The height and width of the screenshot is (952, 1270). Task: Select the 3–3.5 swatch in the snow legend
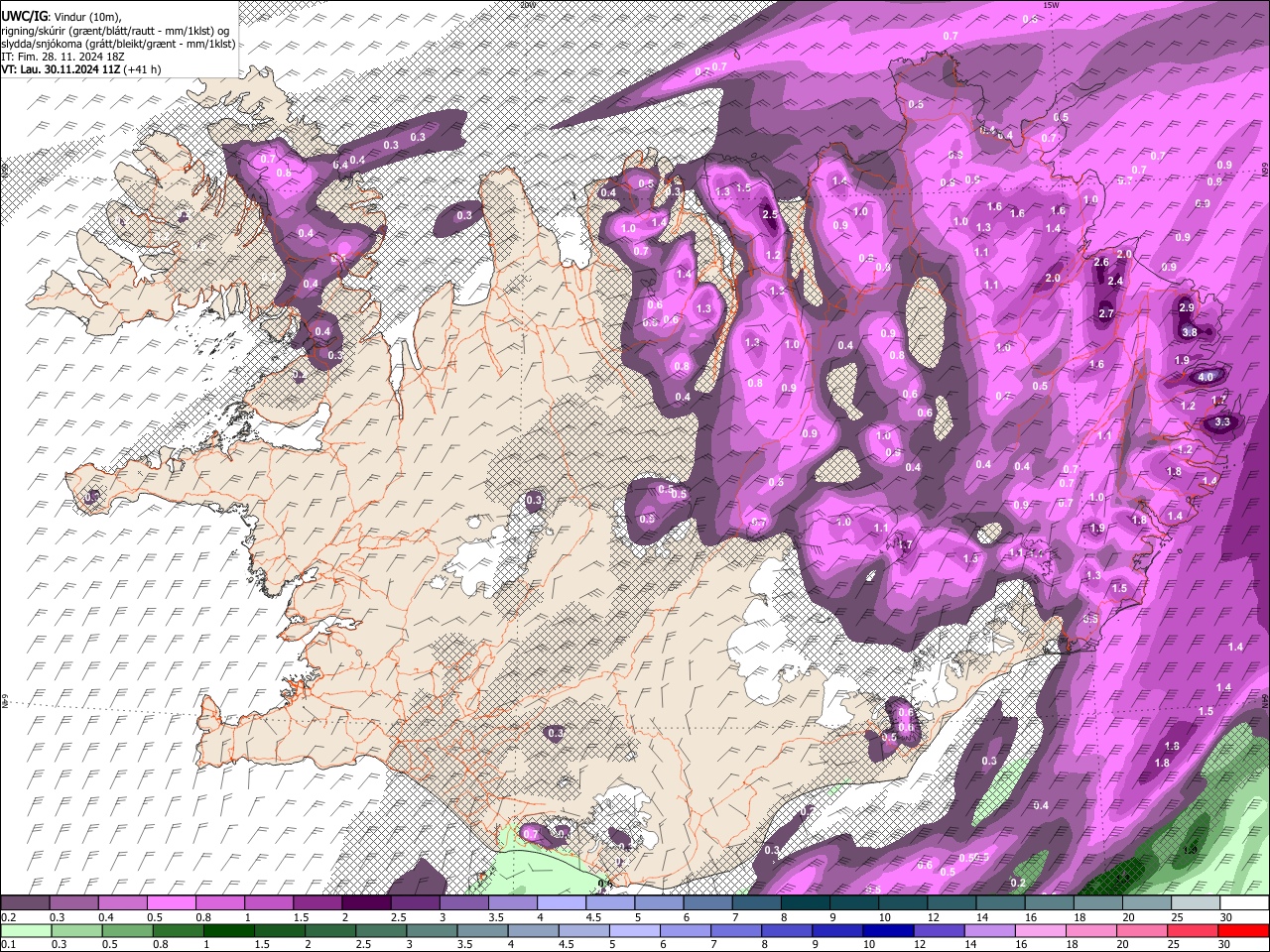click(464, 903)
